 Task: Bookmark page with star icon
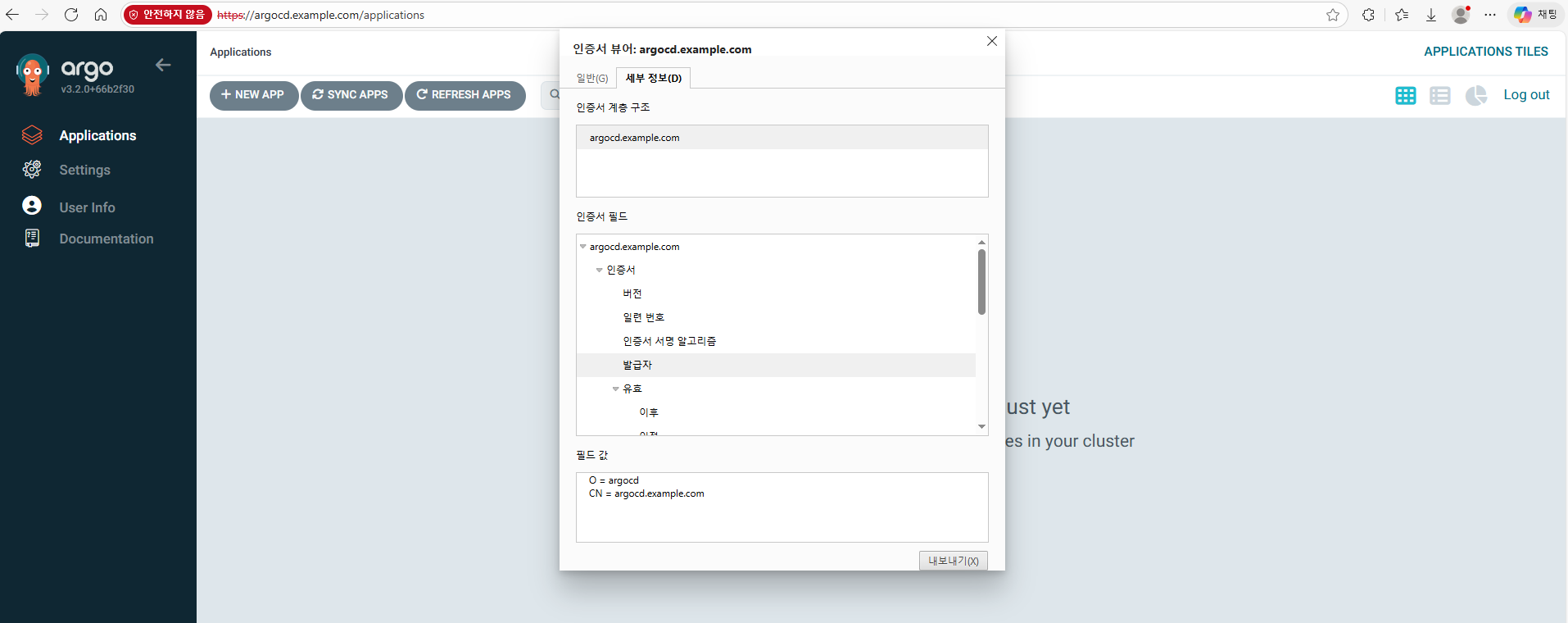(1333, 15)
